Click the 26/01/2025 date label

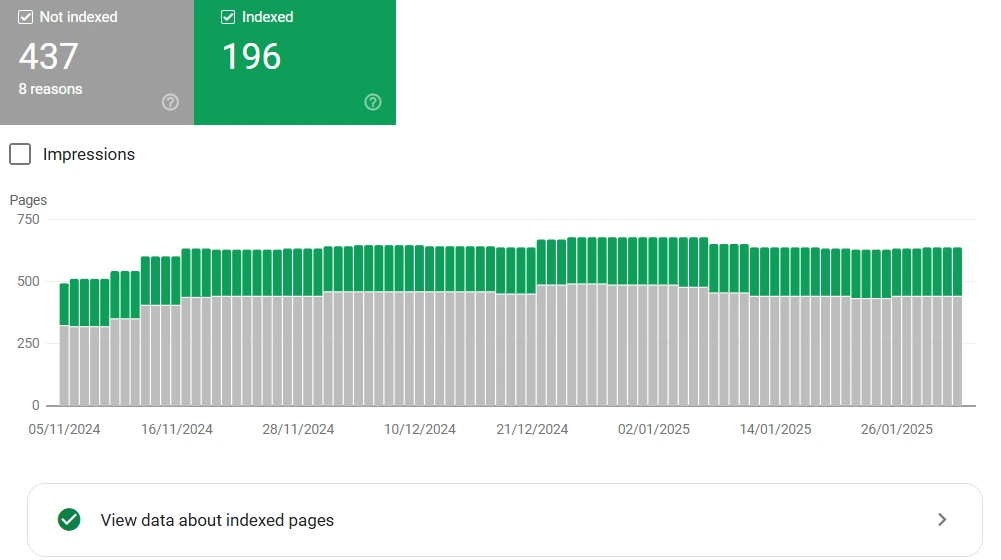coord(896,429)
